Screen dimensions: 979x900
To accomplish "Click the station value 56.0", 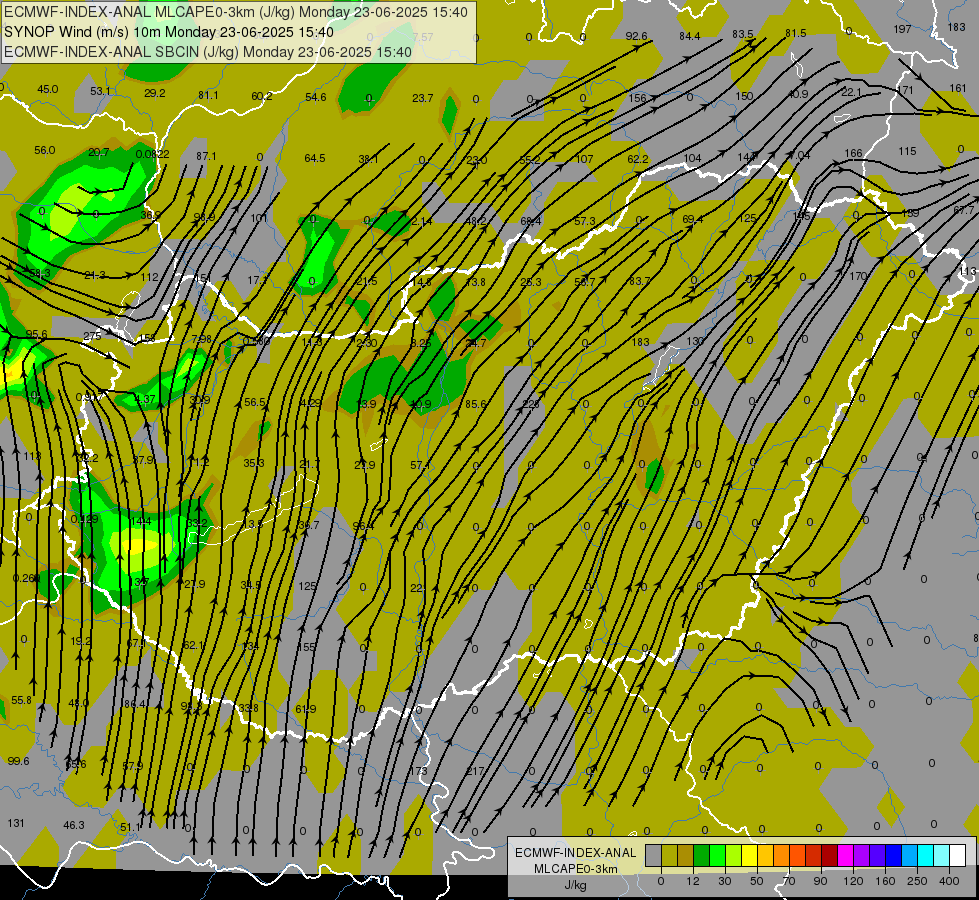I will pos(44,150).
